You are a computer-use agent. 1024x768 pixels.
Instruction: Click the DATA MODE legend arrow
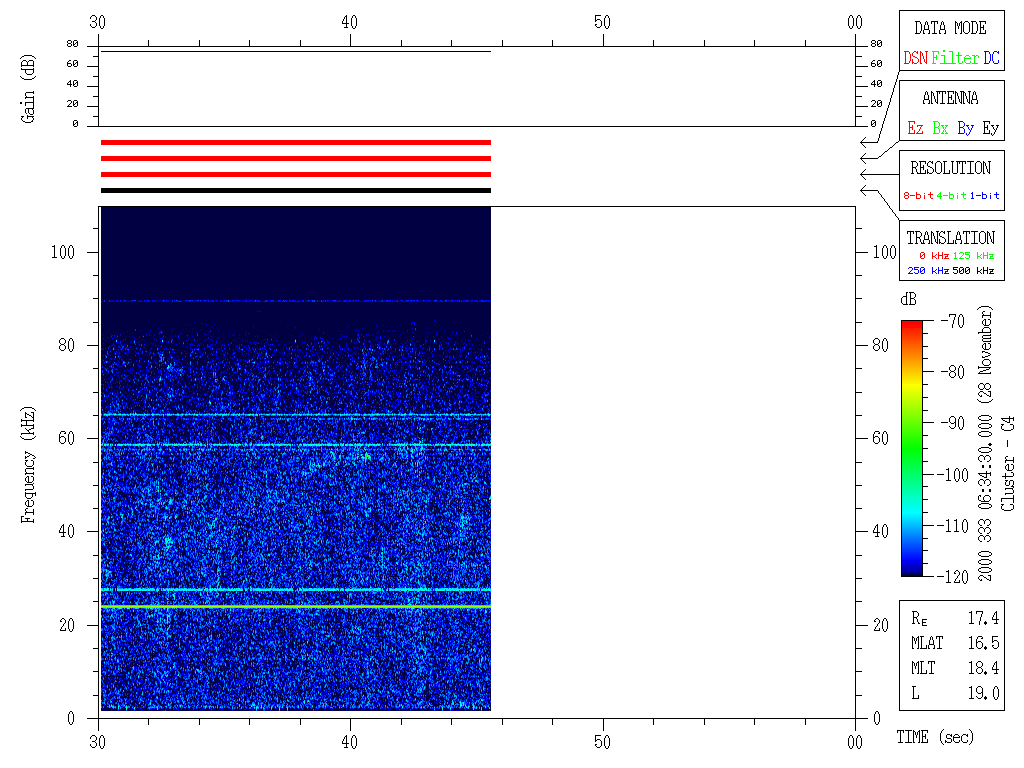tap(864, 143)
